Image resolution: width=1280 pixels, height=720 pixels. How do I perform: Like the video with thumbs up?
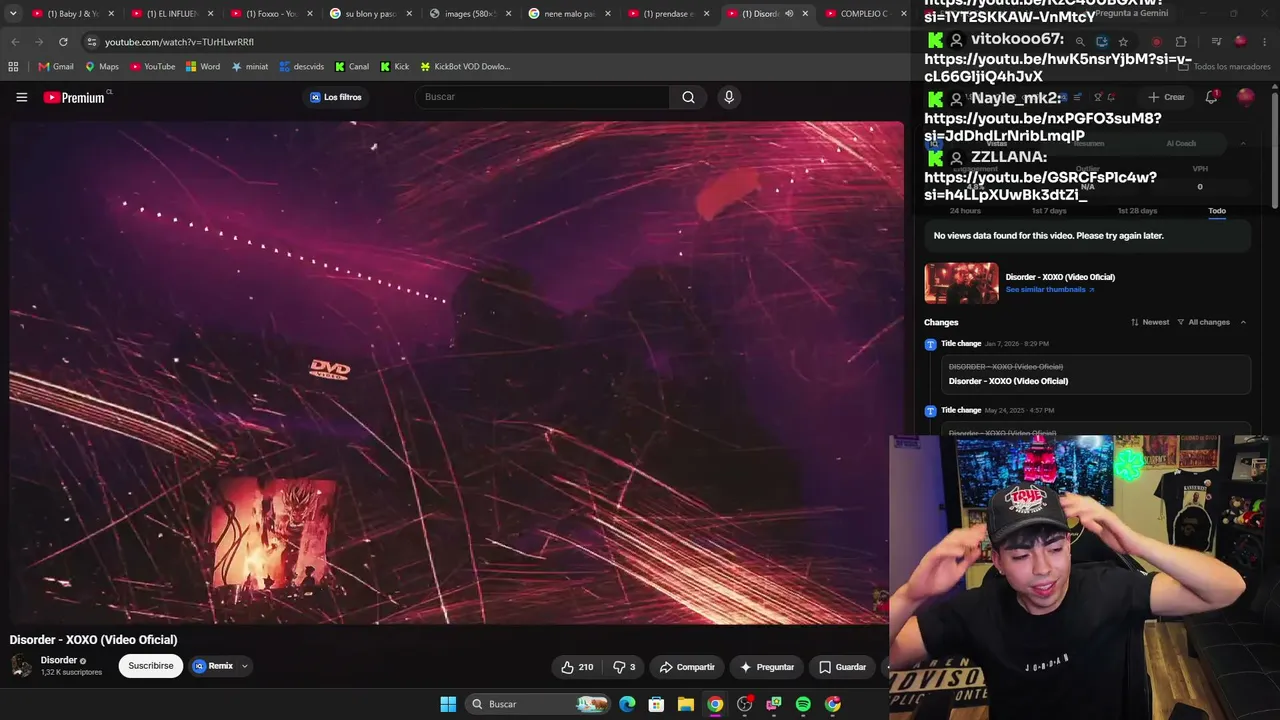tap(577, 667)
